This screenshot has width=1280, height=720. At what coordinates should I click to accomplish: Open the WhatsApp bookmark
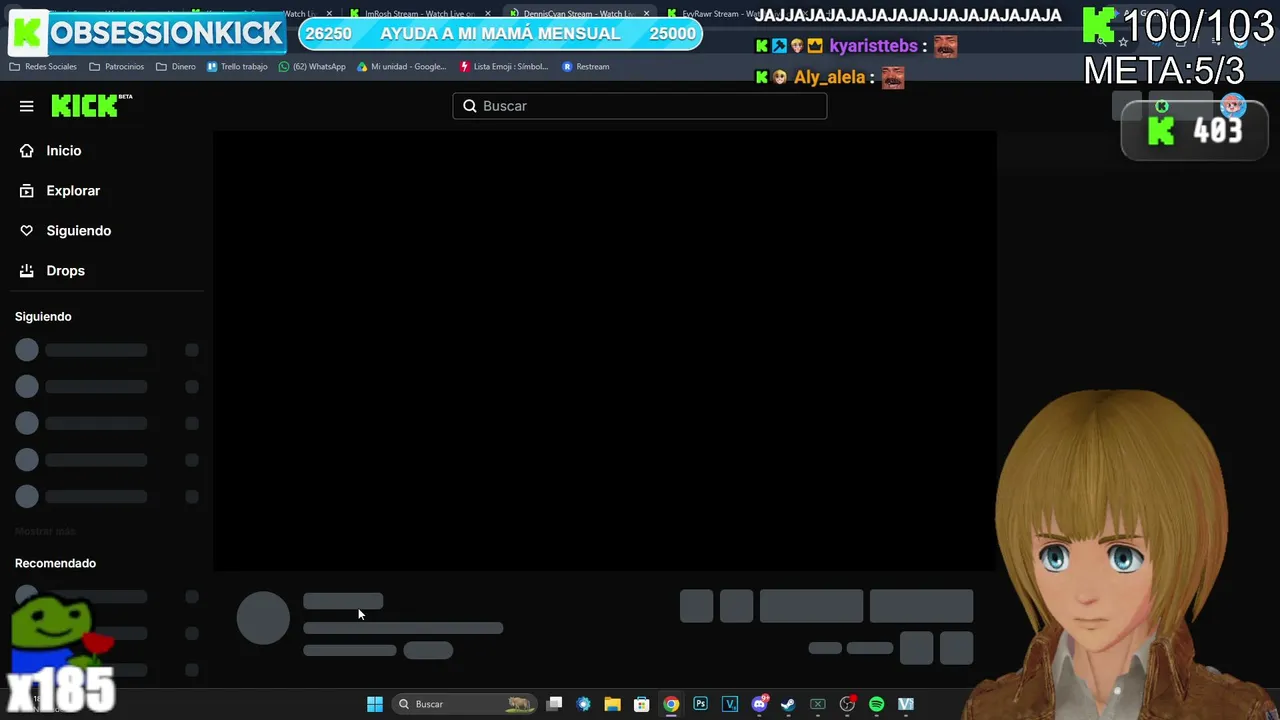312,67
